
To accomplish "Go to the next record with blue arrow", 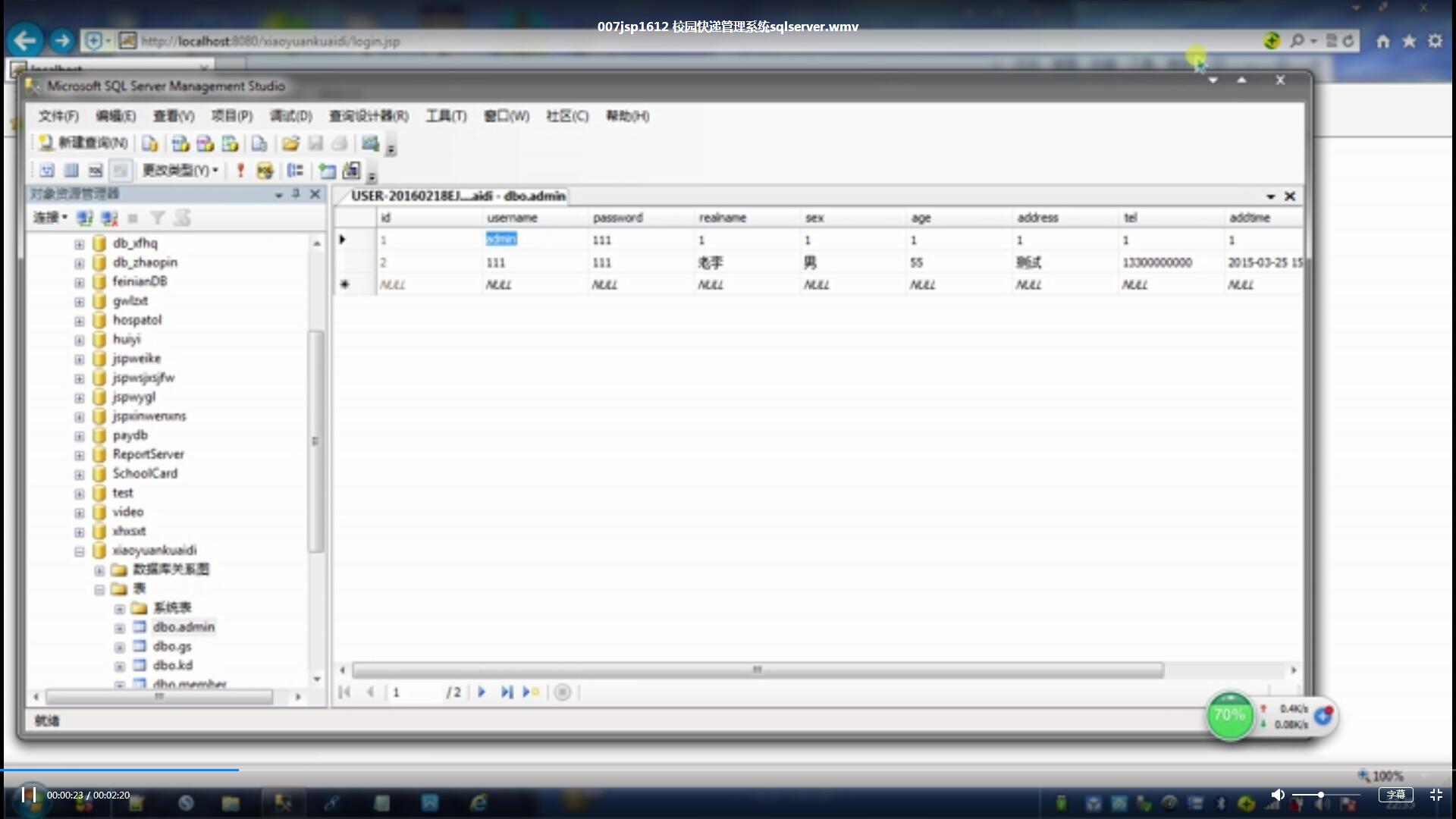I will click(x=482, y=692).
